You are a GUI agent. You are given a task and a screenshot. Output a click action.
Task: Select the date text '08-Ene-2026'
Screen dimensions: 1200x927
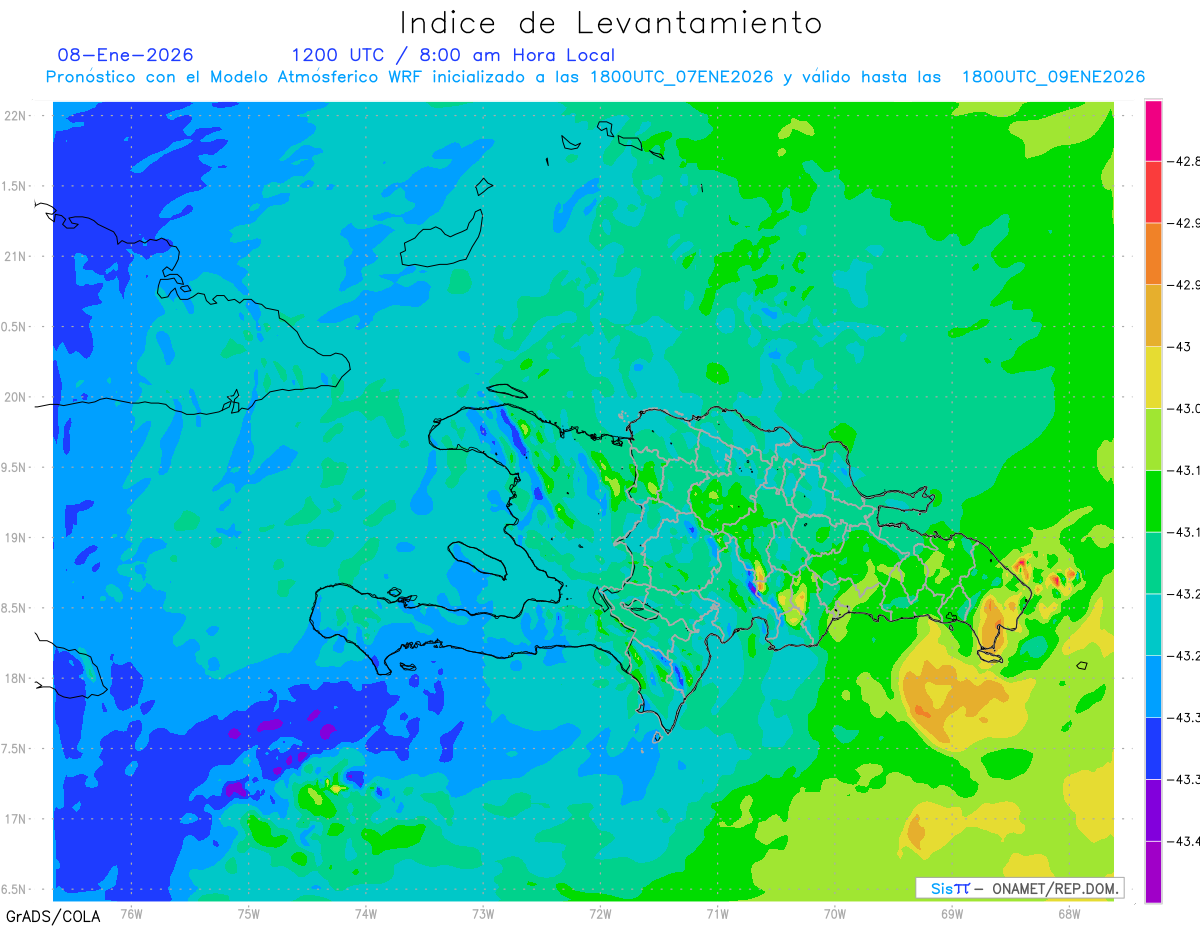(126, 55)
